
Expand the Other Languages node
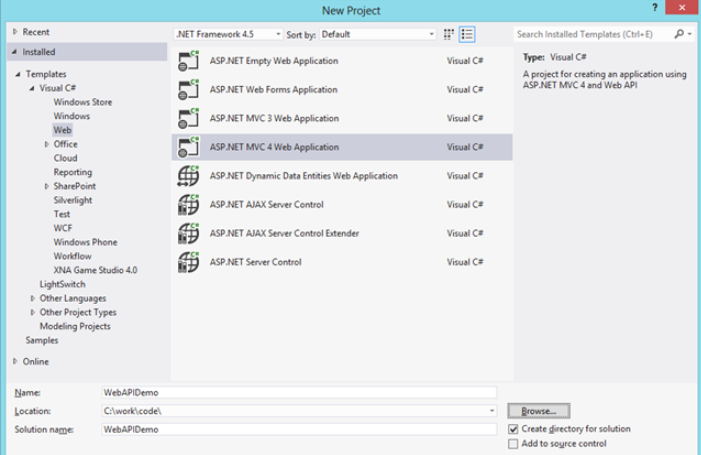[x=32, y=298]
